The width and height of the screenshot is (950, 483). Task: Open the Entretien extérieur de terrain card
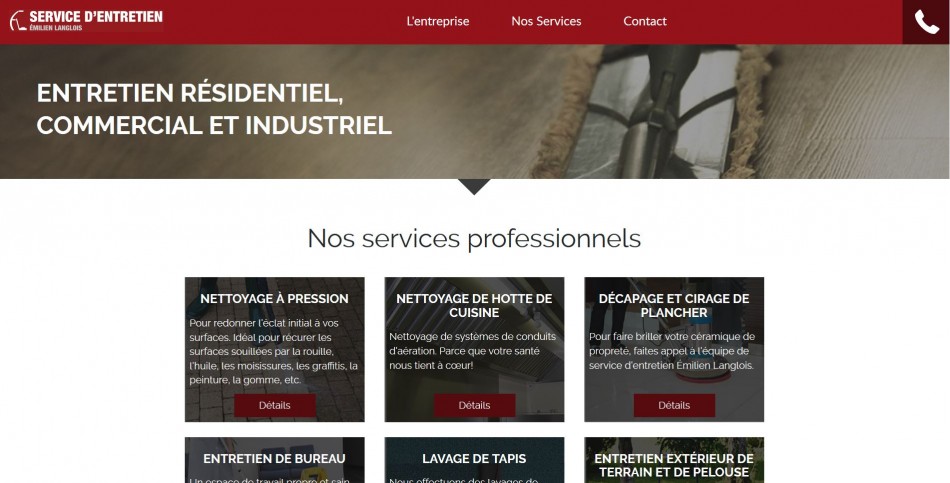(674, 460)
